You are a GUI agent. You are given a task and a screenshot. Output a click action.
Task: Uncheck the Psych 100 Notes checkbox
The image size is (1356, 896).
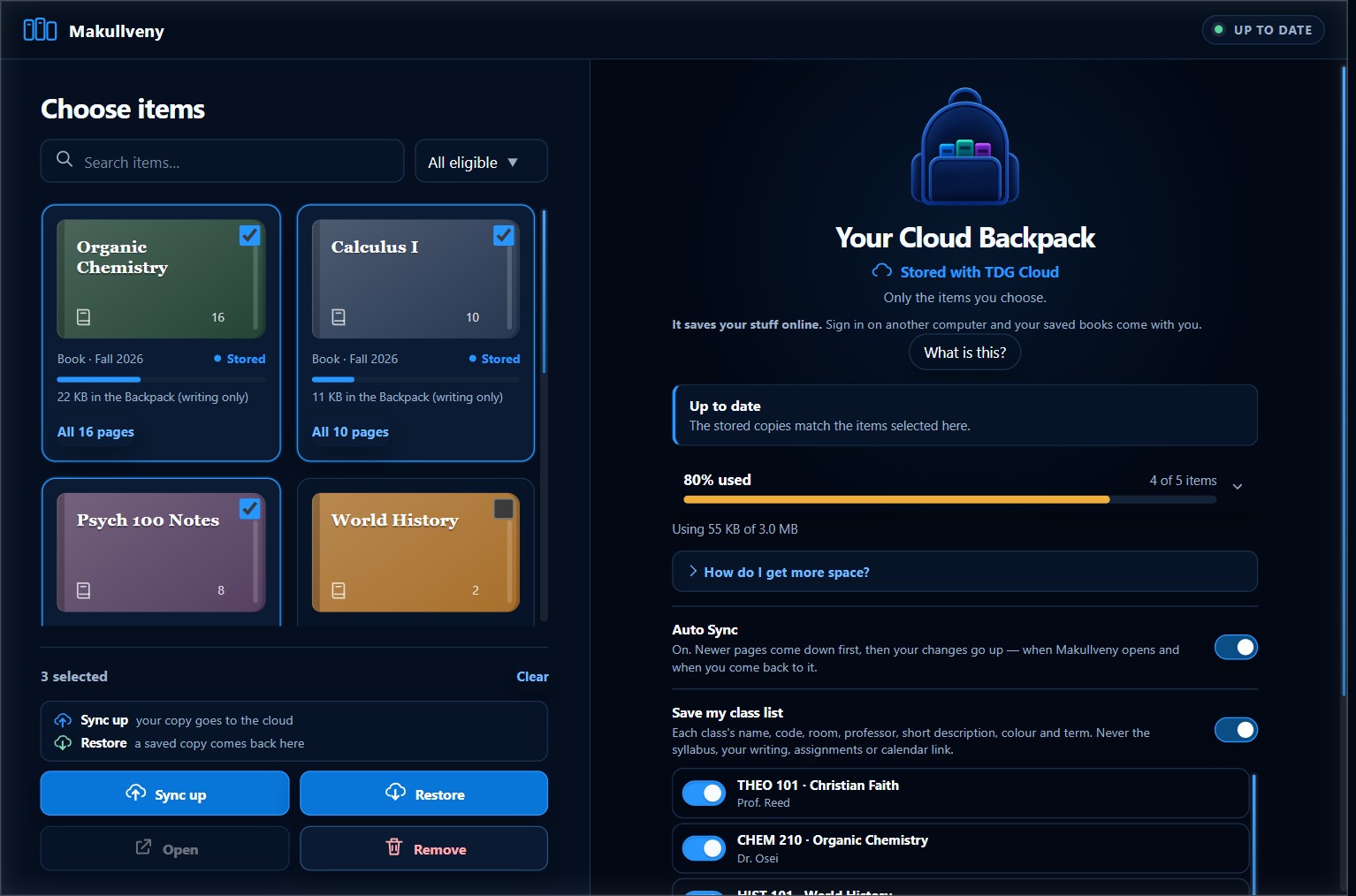(x=250, y=509)
